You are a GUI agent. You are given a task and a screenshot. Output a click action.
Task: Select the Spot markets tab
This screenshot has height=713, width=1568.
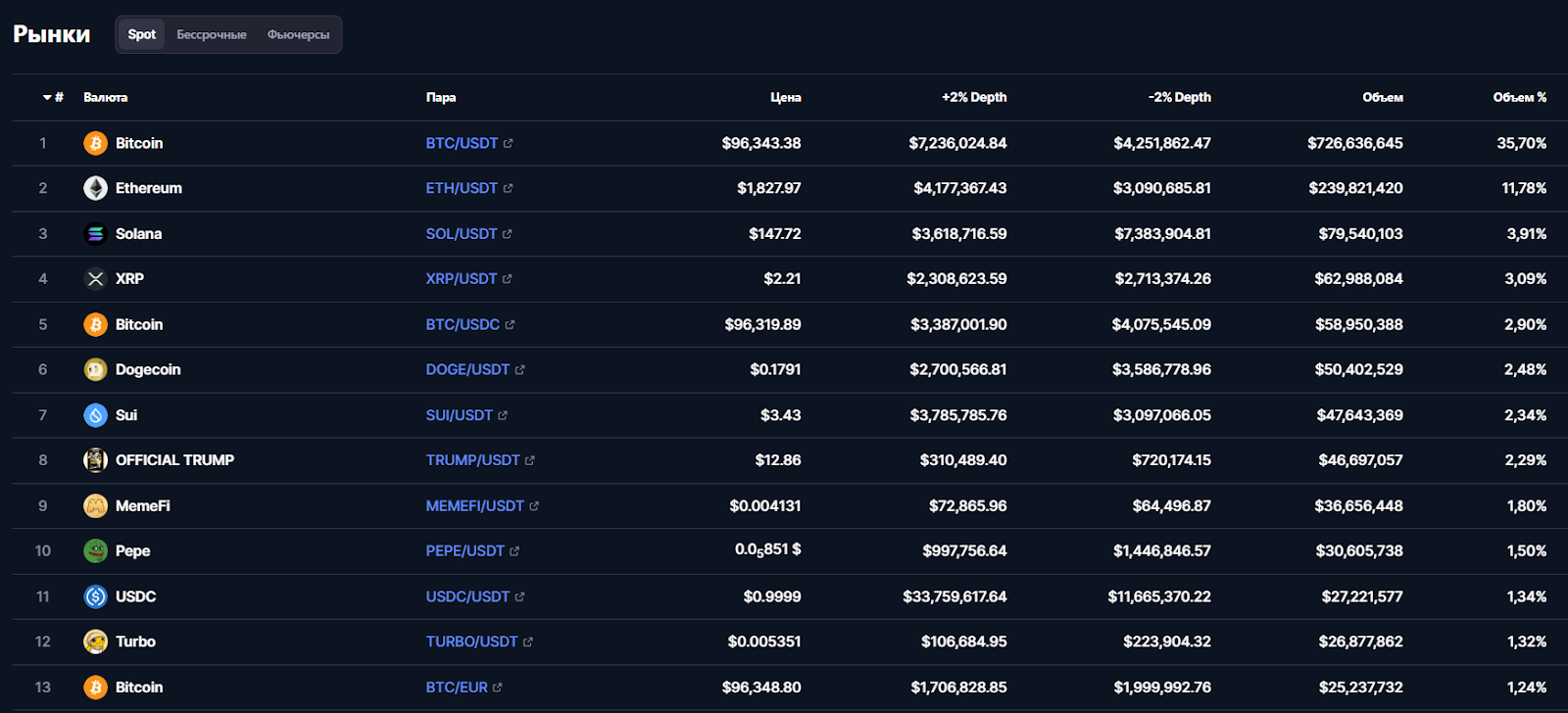(x=142, y=34)
